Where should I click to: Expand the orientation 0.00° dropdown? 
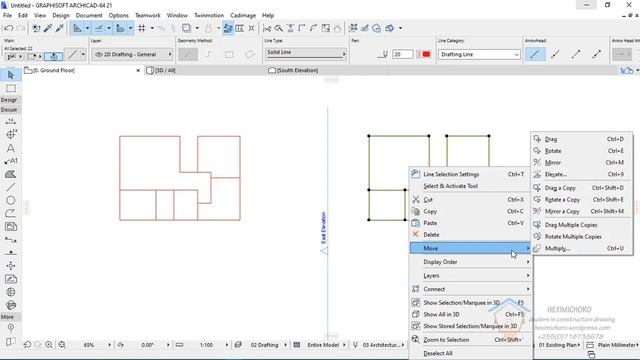click(x=168, y=345)
